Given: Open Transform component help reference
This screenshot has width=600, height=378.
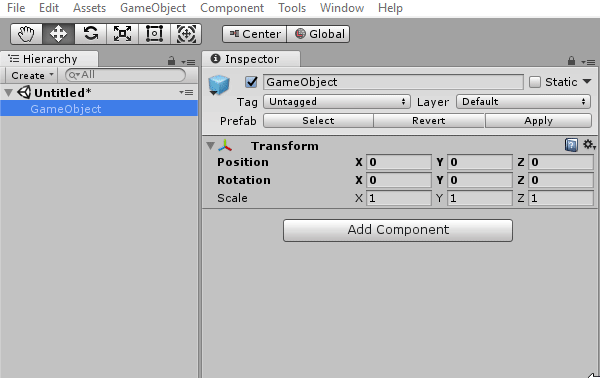Looking at the screenshot, I should (571, 145).
